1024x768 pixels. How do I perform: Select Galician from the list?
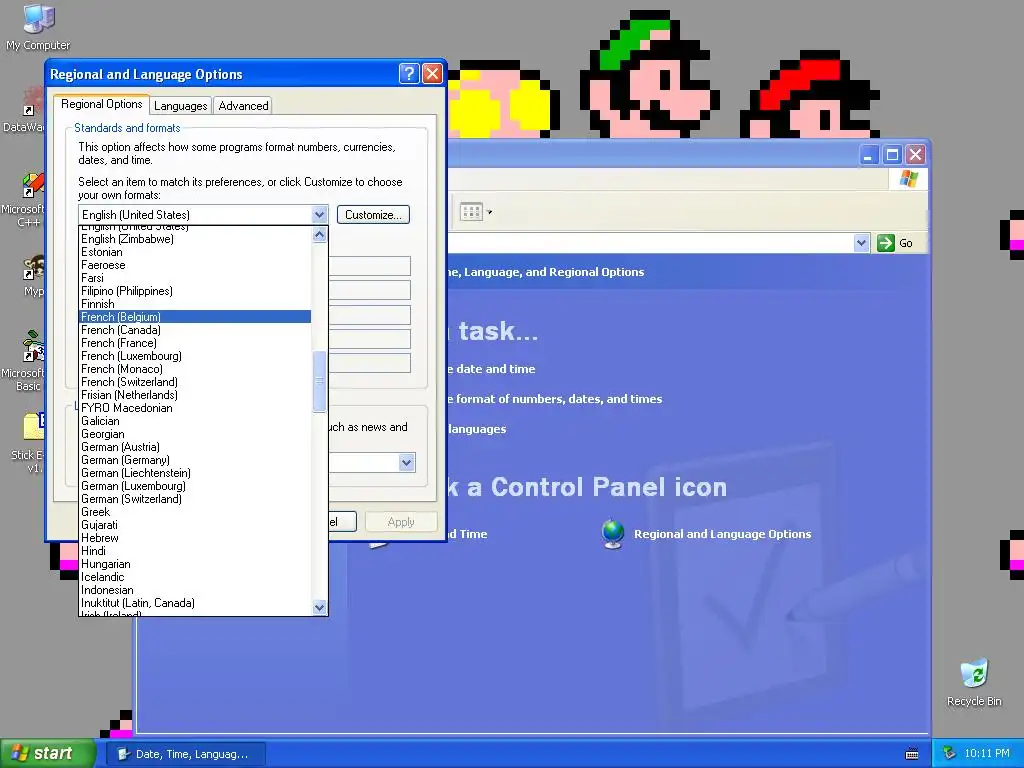tap(195, 421)
